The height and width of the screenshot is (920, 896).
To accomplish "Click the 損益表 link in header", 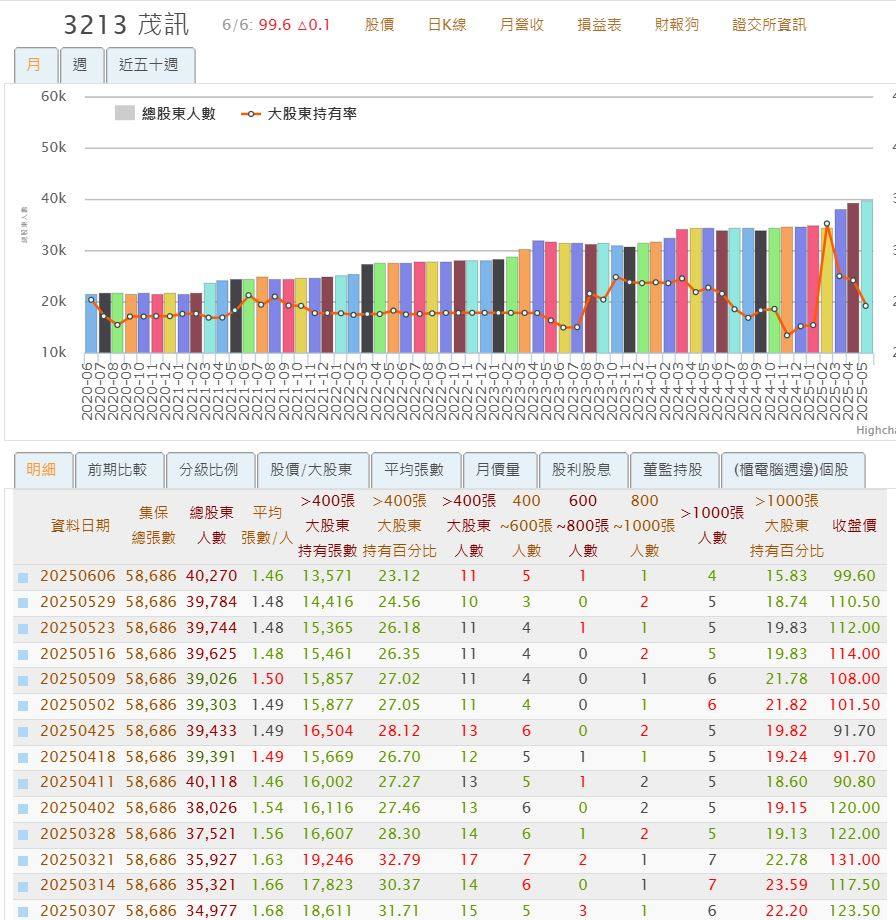I will [599, 24].
